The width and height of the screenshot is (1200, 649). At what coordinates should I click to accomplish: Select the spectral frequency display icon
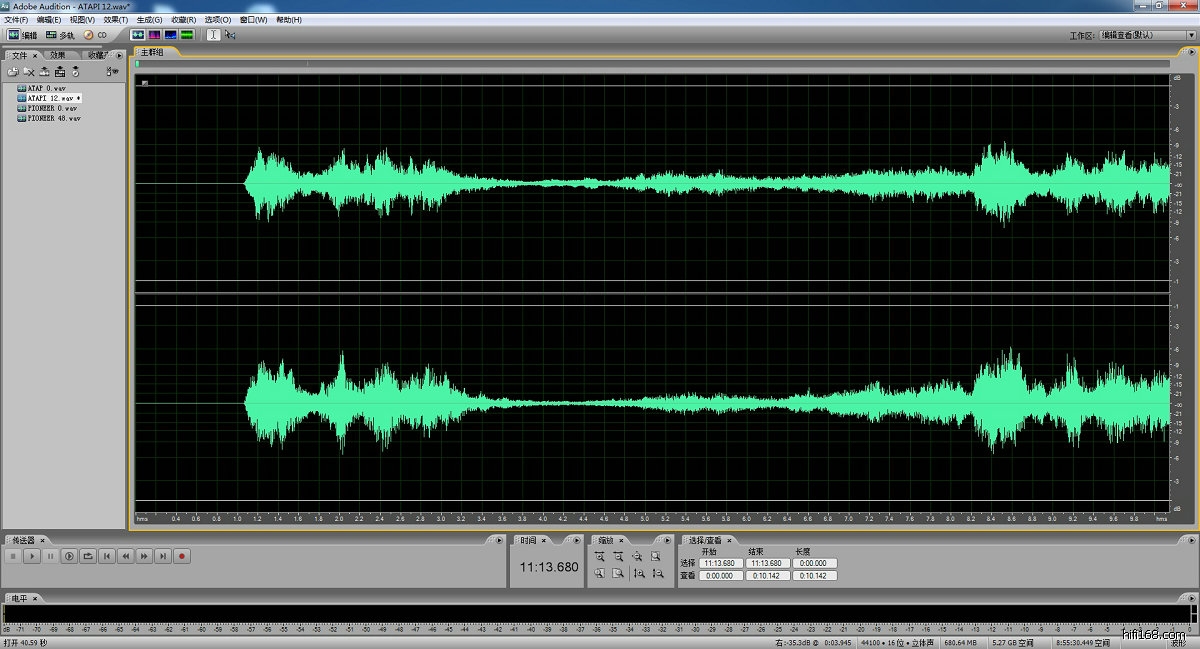coord(154,35)
